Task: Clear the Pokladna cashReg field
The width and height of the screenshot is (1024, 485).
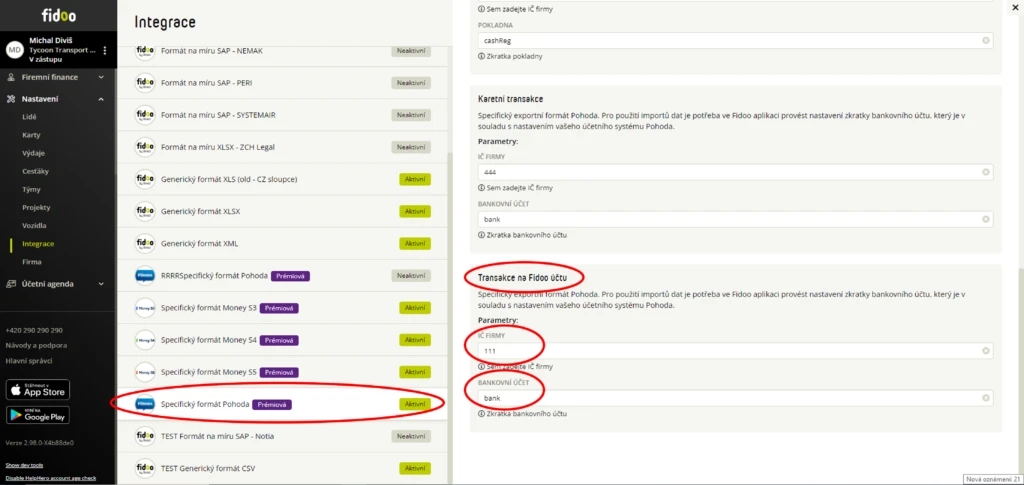Action: [x=986, y=40]
